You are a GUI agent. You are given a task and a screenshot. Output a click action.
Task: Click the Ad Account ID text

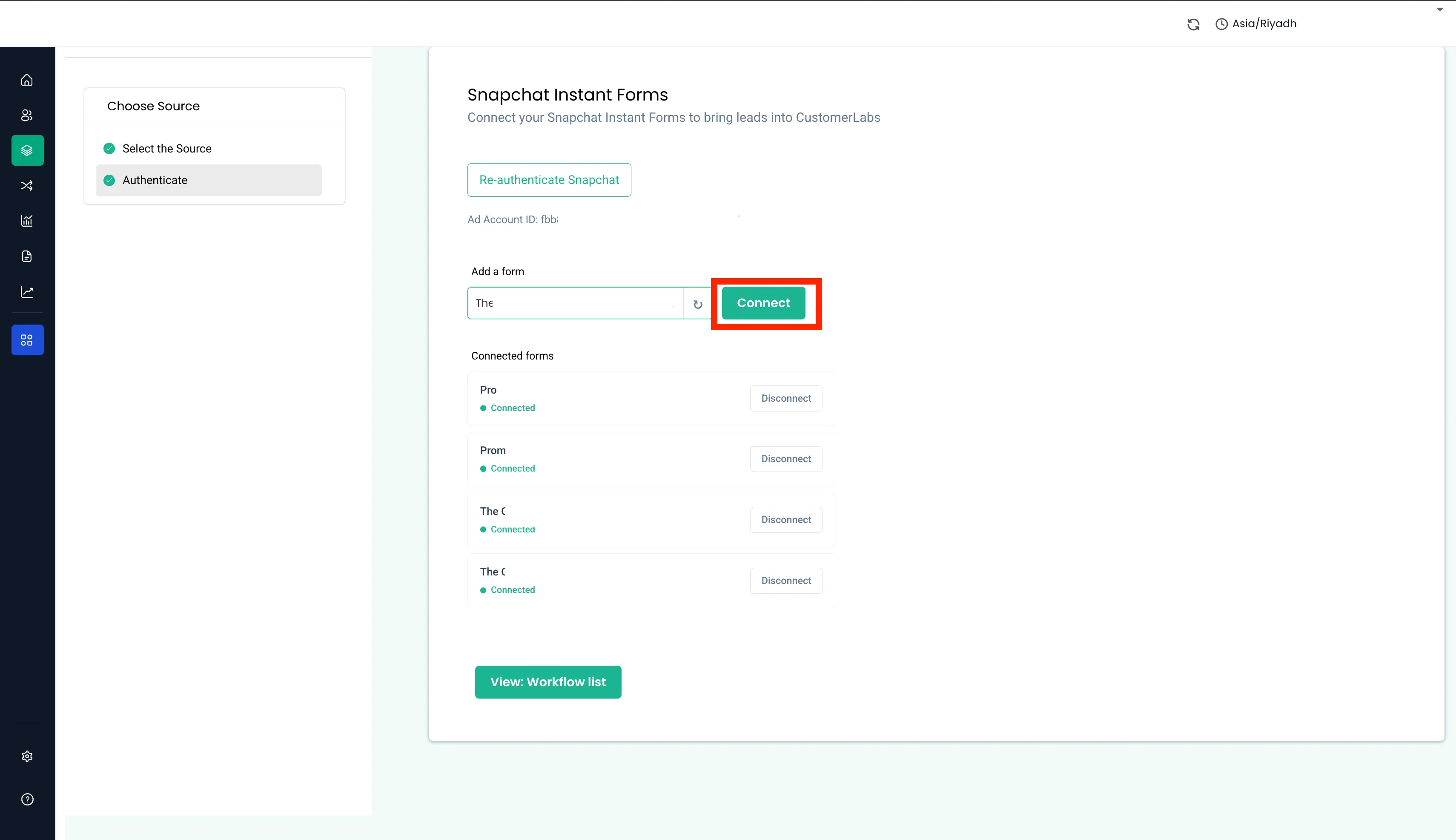coord(513,220)
